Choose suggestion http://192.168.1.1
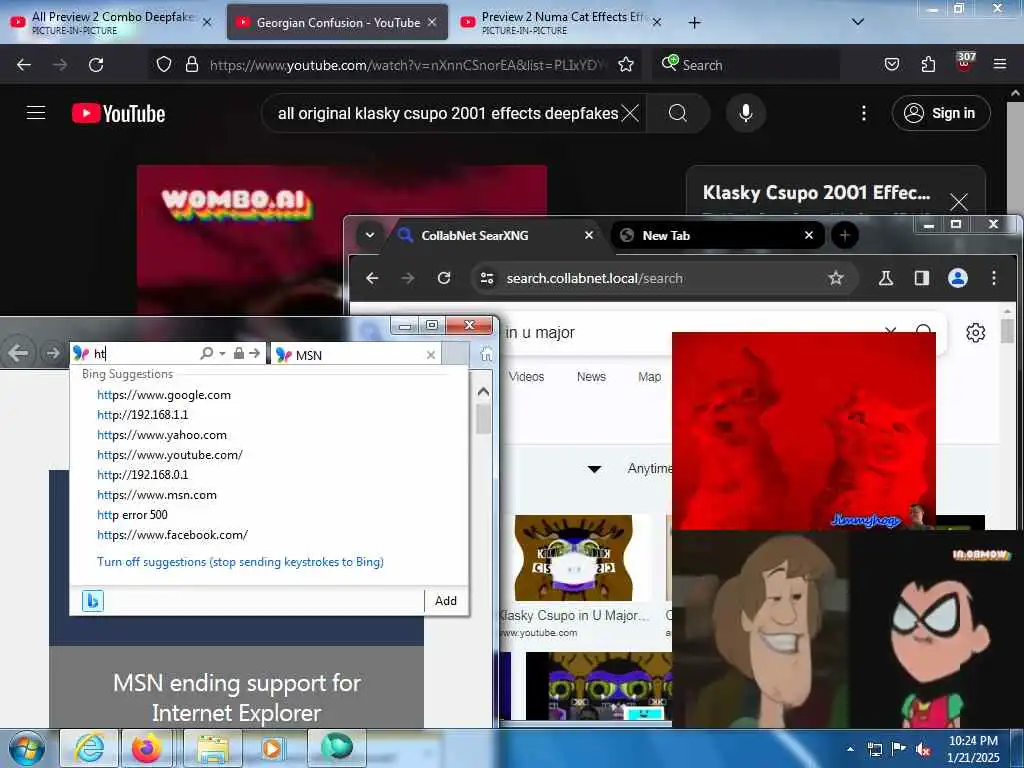Screen dimensions: 1024x768 (142, 415)
